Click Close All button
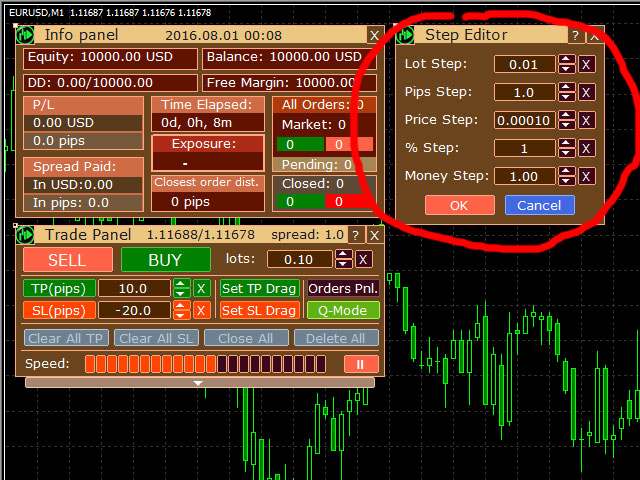Screen dimensions: 640x480 click(246, 338)
